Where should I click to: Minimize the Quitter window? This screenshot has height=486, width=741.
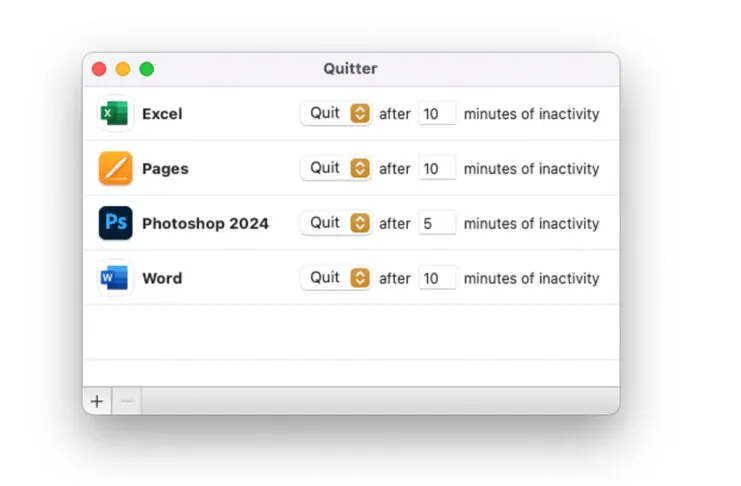[123, 69]
